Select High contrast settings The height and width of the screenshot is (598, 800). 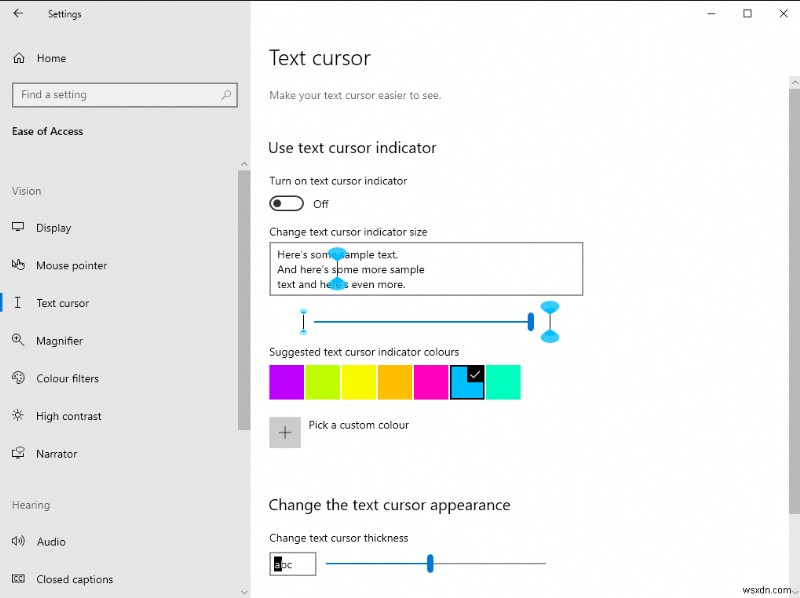coord(71,416)
